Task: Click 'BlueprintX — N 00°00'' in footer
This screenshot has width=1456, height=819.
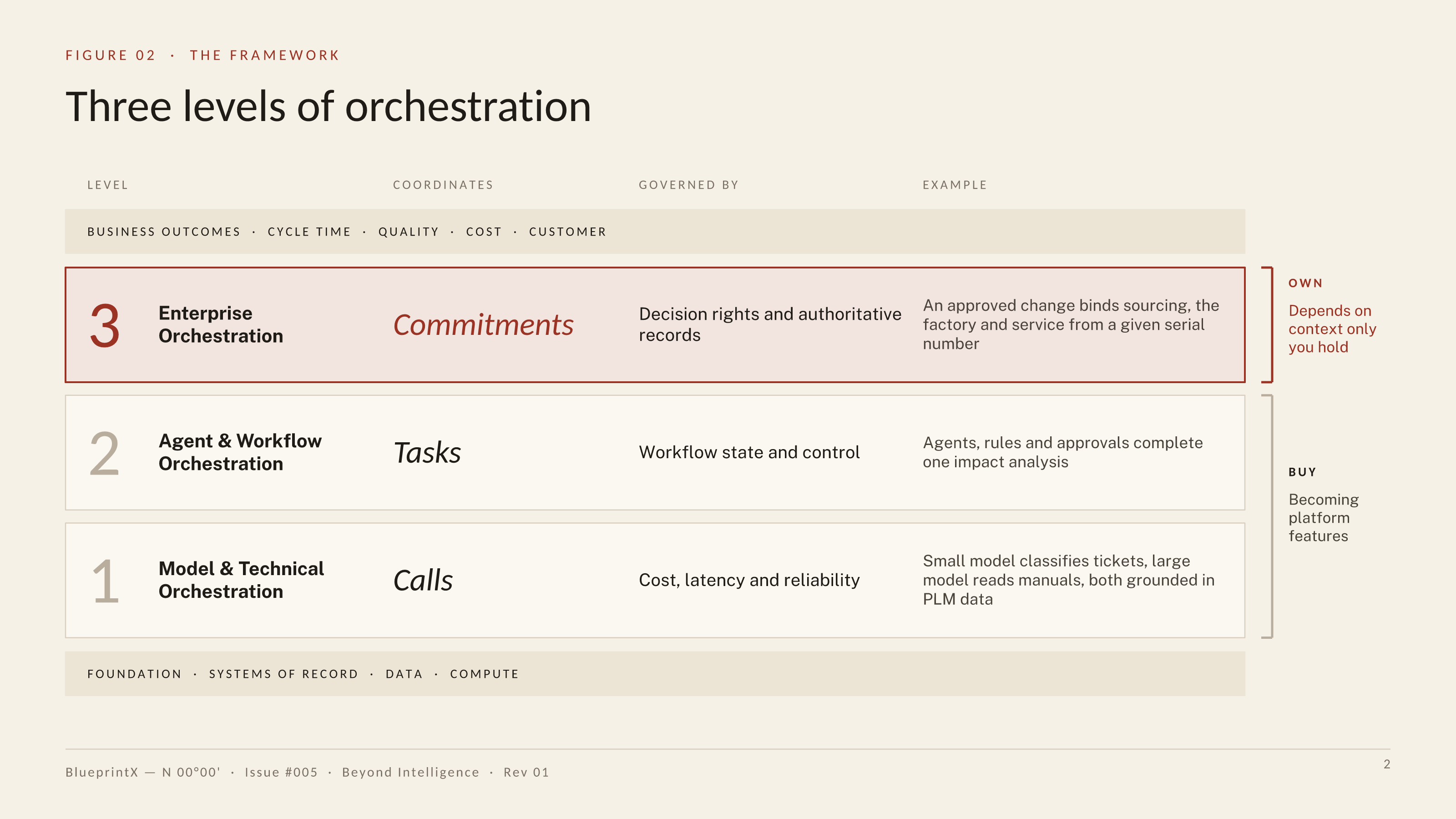Action: (142, 772)
